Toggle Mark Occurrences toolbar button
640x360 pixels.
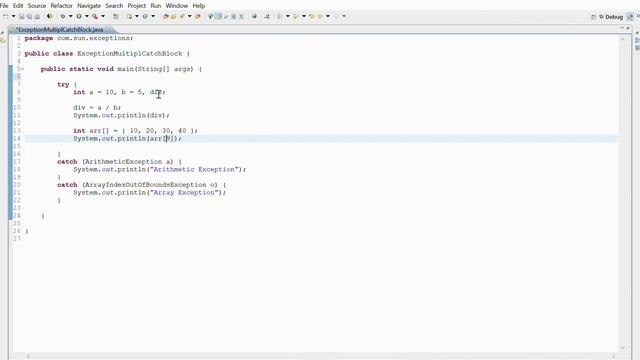pyautogui.click(x=218, y=16)
